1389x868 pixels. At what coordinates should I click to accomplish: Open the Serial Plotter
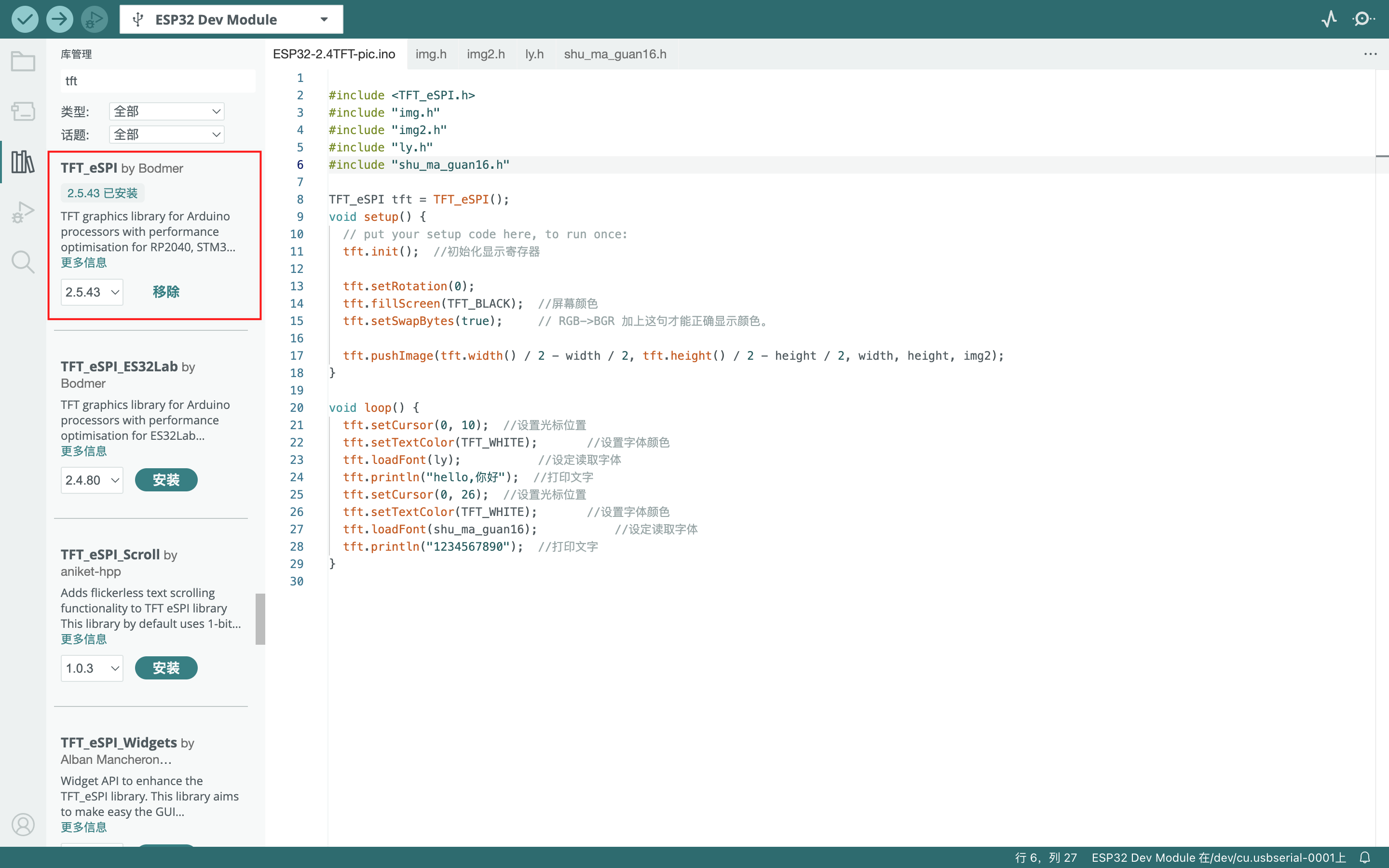(x=1328, y=19)
